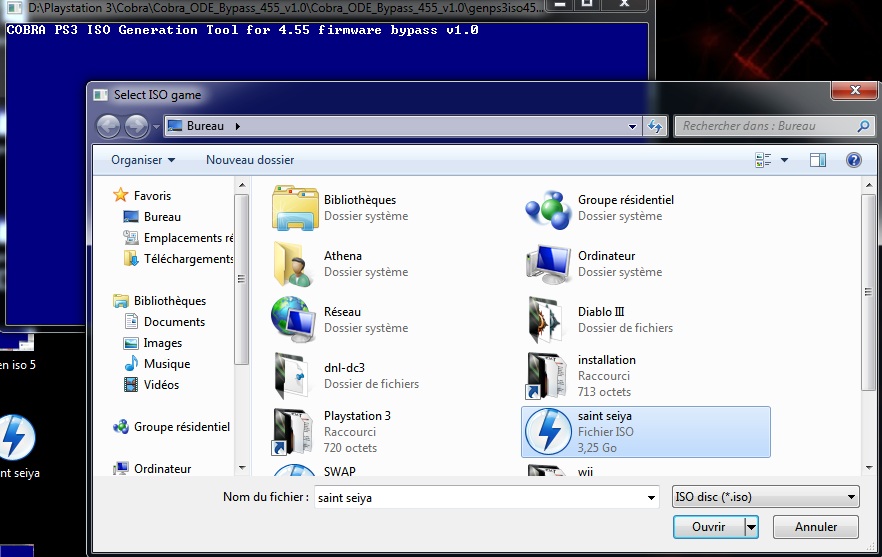The height and width of the screenshot is (557, 882).
Task: Open the Organiser menu
Action: tap(143, 160)
